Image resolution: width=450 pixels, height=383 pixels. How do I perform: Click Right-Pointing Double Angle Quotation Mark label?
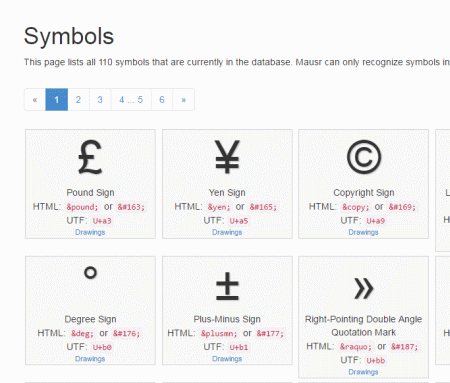363,326
